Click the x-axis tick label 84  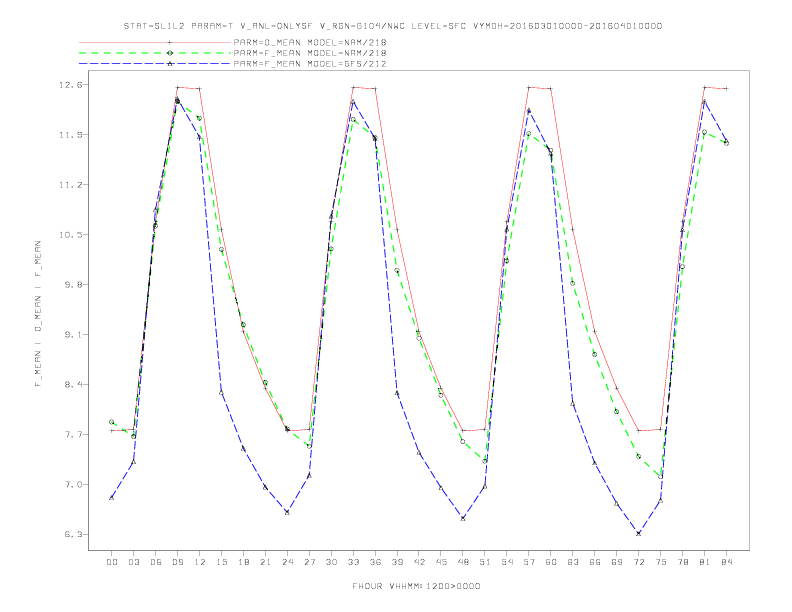[727, 562]
